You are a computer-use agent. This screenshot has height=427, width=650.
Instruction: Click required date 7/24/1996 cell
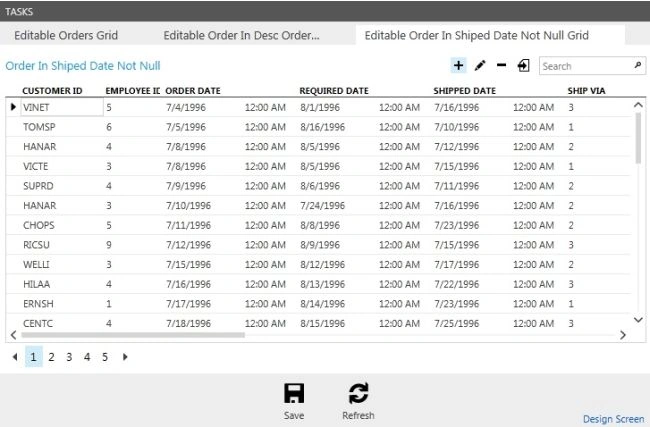click(x=323, y=205)
